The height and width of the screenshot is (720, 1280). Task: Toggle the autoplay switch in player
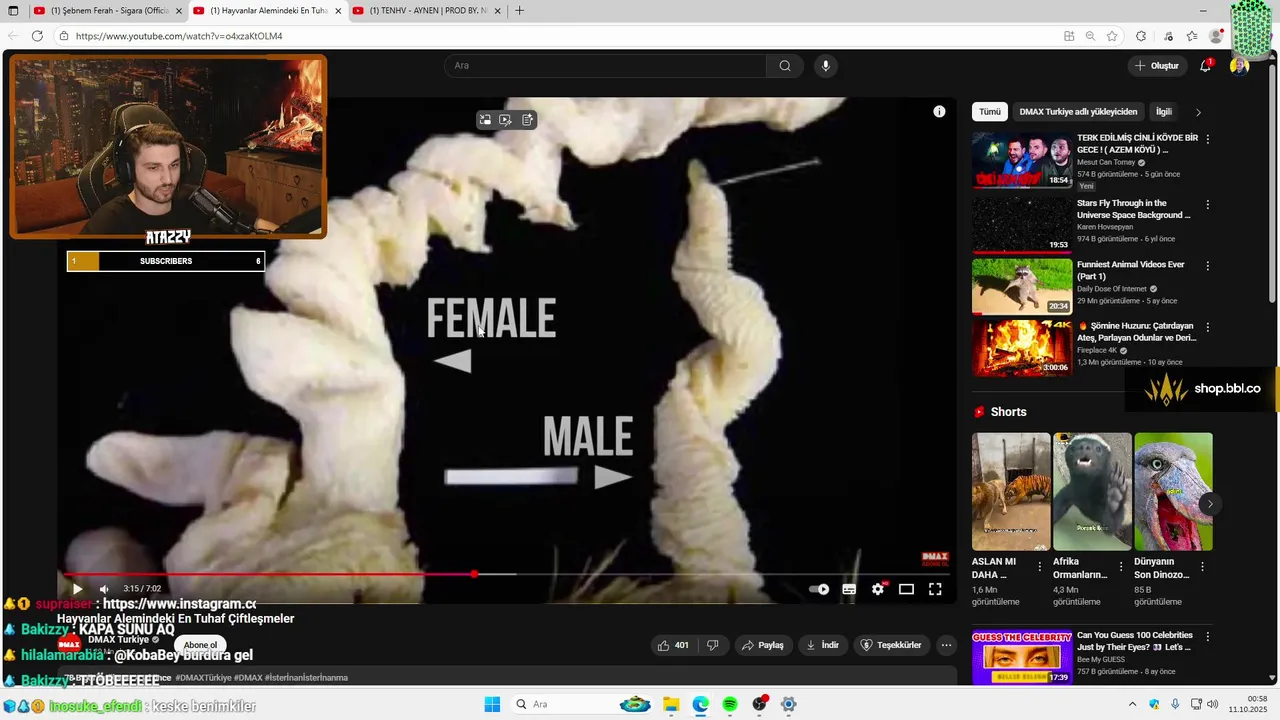coord(819,589)
